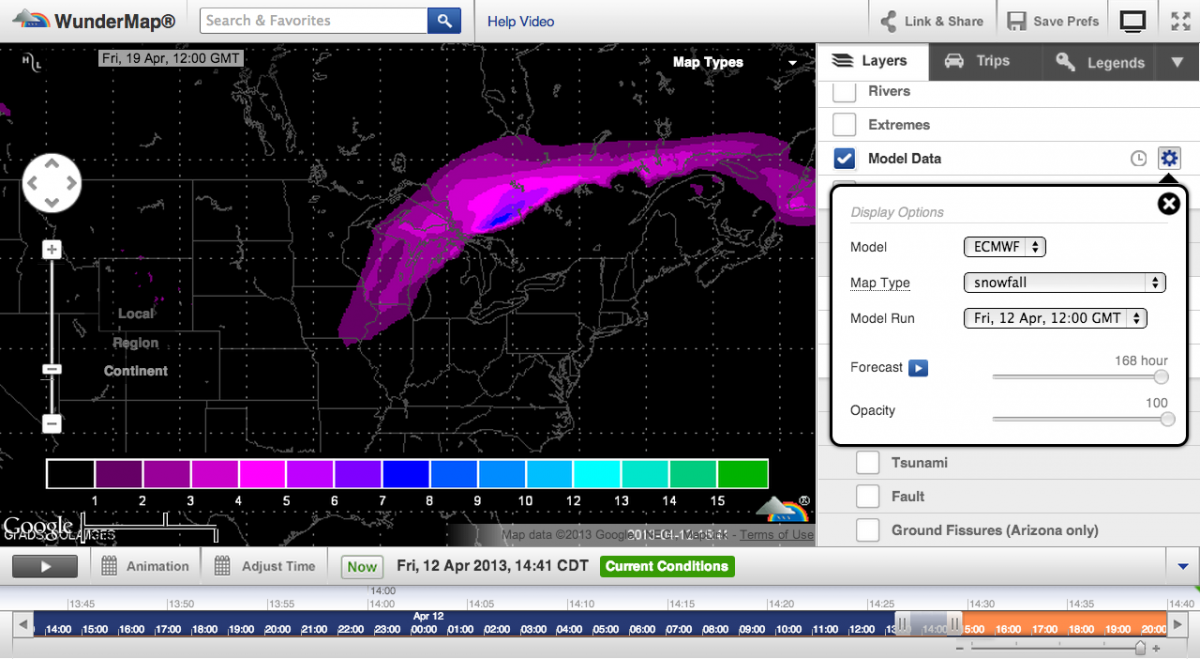Enable the Rivers layer checkbox

(x=845, y=92)
